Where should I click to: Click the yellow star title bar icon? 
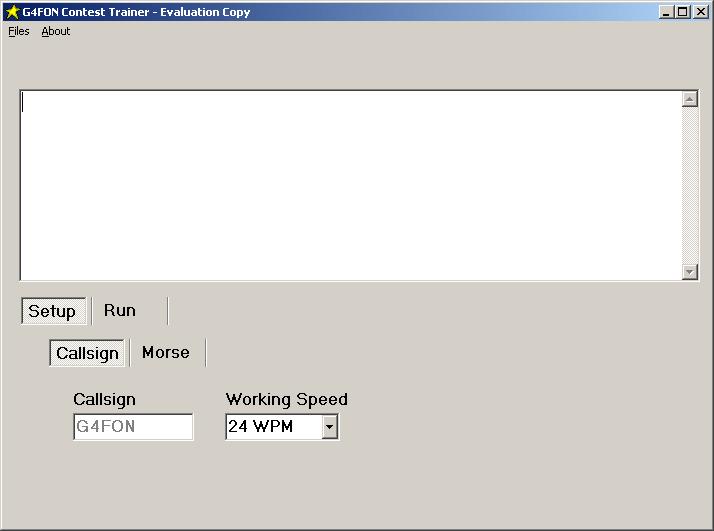[12, 12]
